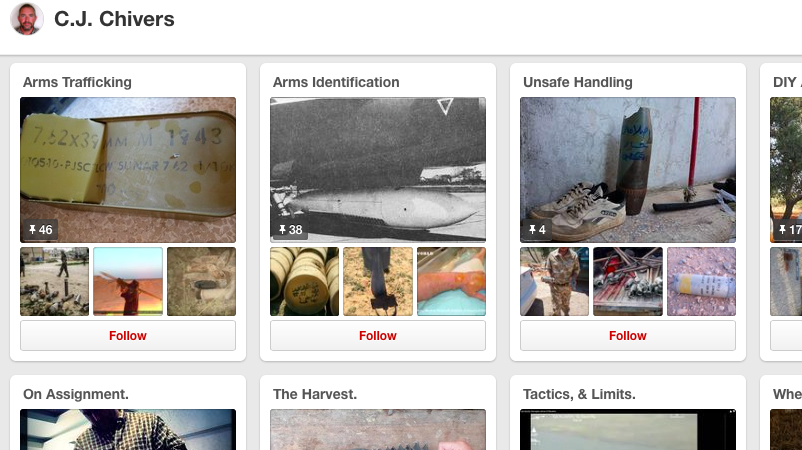
Task: Open the C.J. Chivers profile name
Action: (x=114, y=19)
